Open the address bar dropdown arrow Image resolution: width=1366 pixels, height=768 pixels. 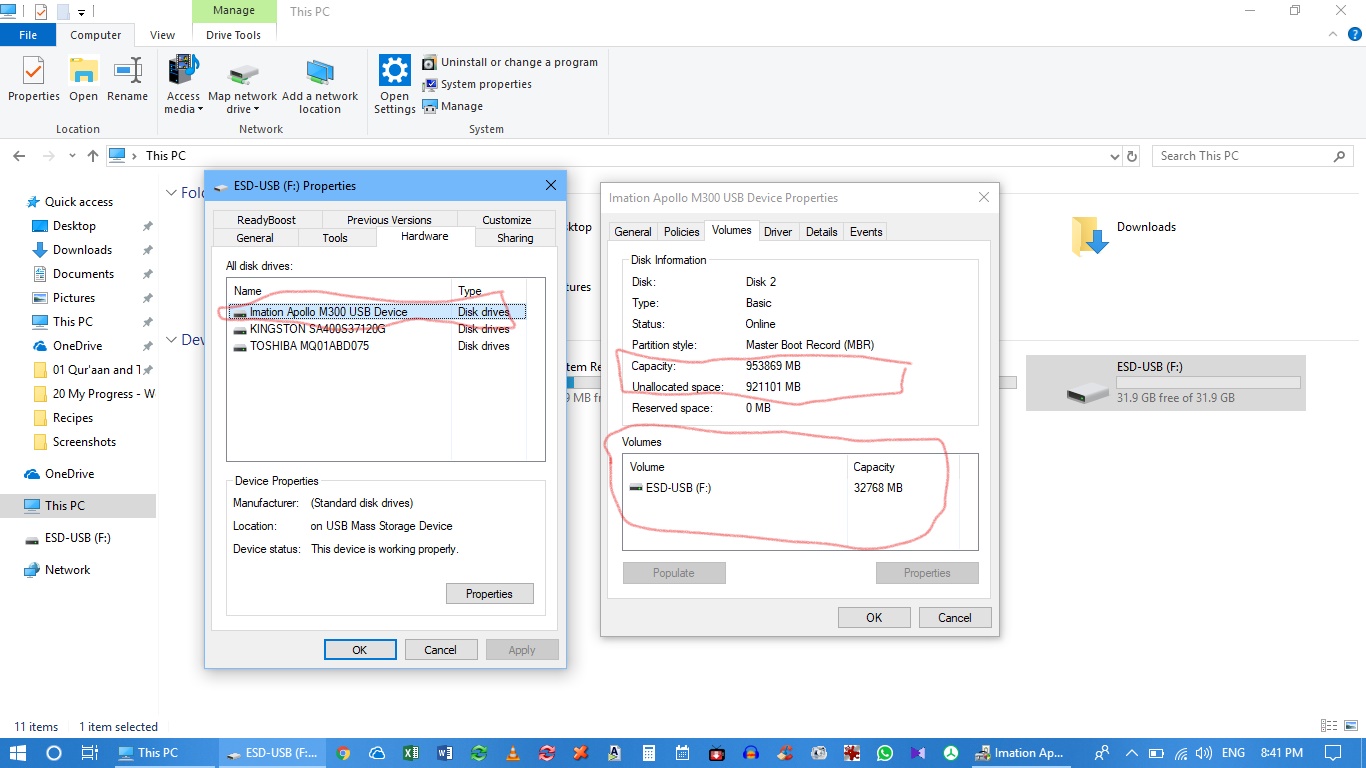pyautogui.click(x=1114, y=155)
